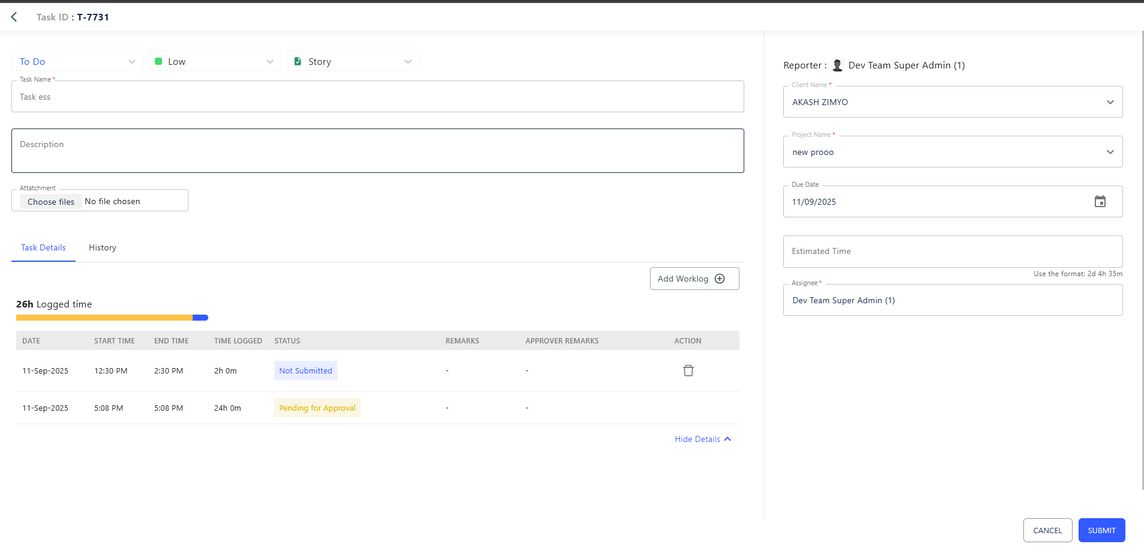Expand the Client Name dropdown

click(1109, 102)
